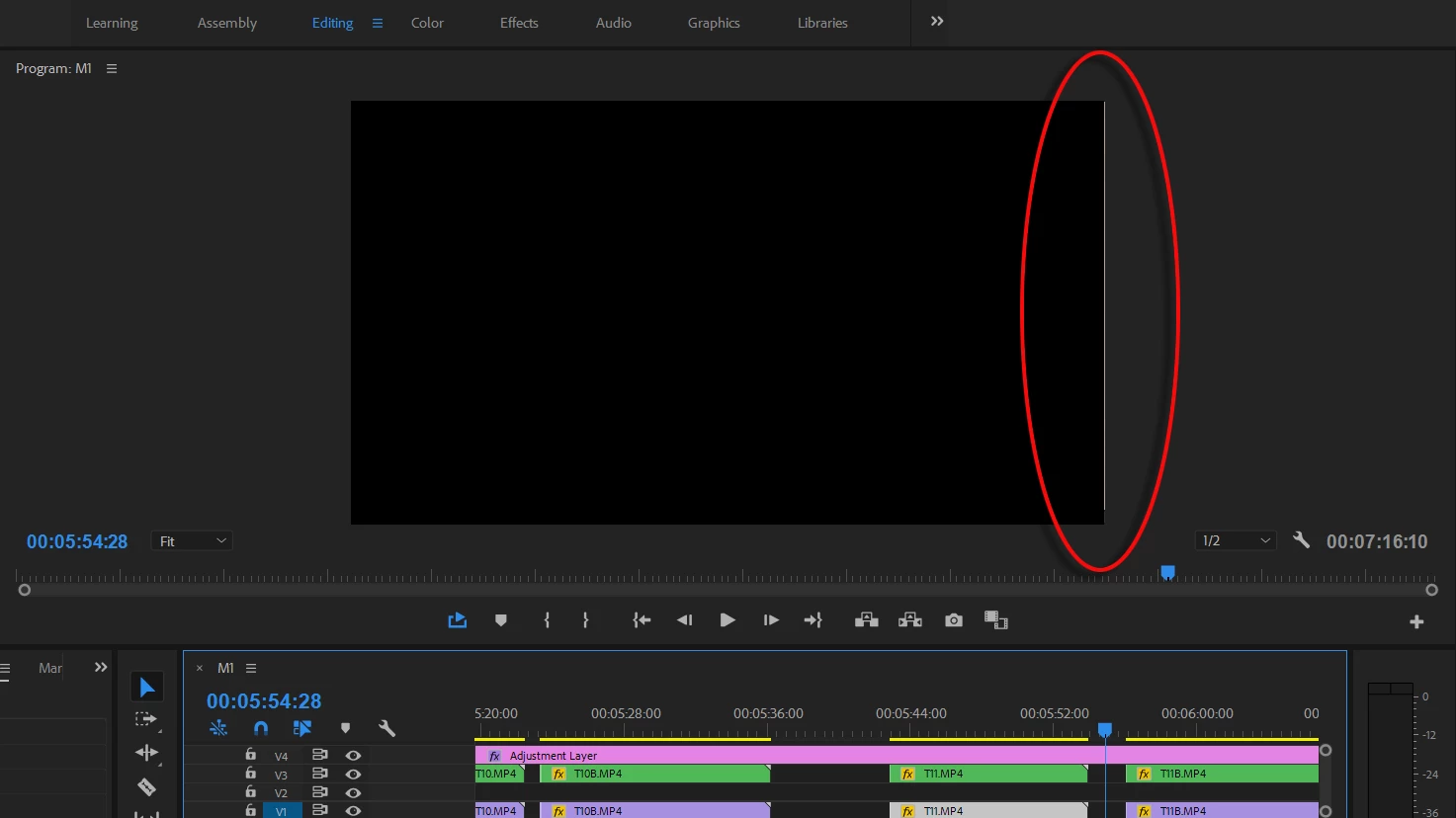Click the Mark Out bracket button
1456x818 pixels.
pos(586,620)
